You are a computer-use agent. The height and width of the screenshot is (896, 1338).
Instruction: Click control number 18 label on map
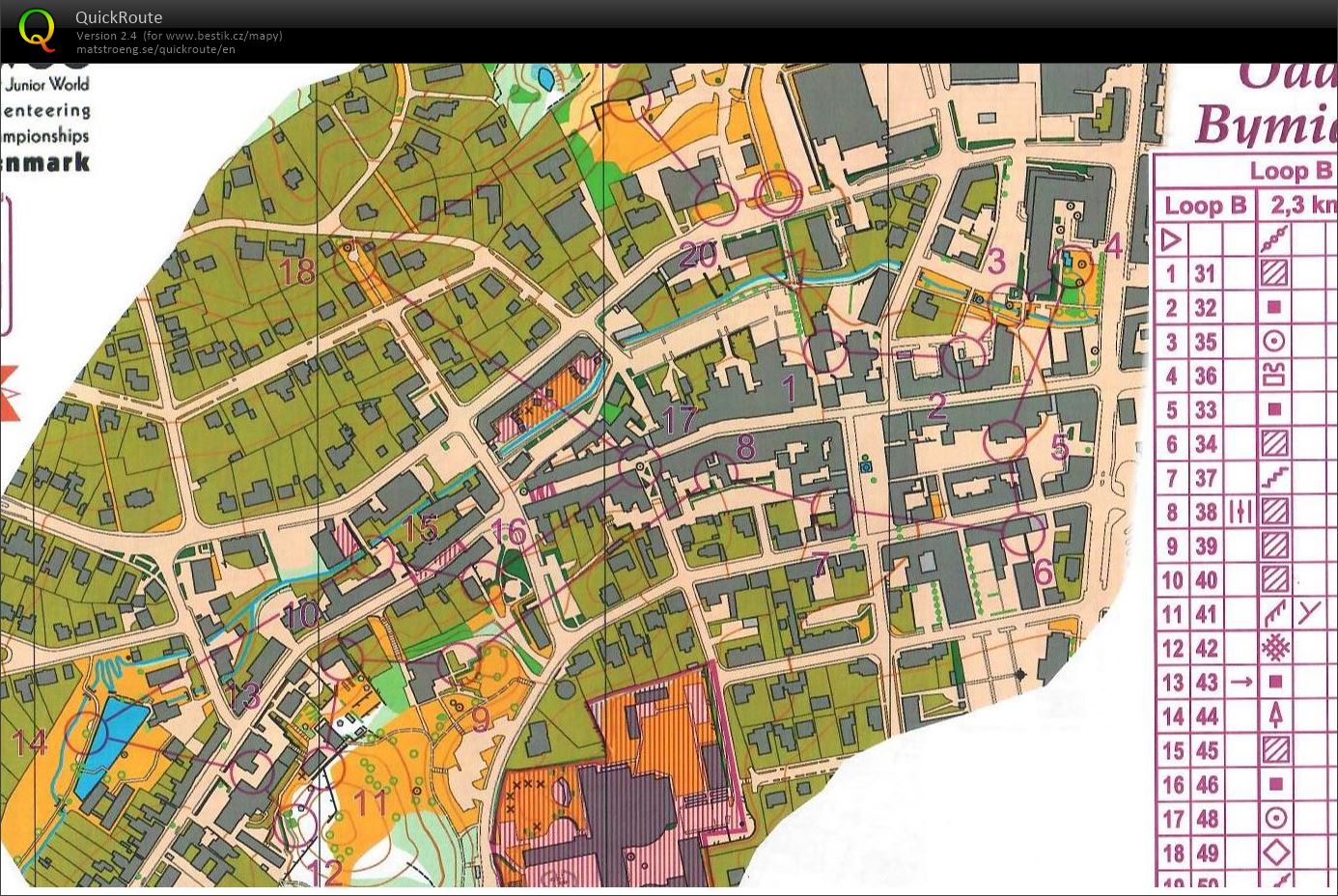click(x=297, y=272)
